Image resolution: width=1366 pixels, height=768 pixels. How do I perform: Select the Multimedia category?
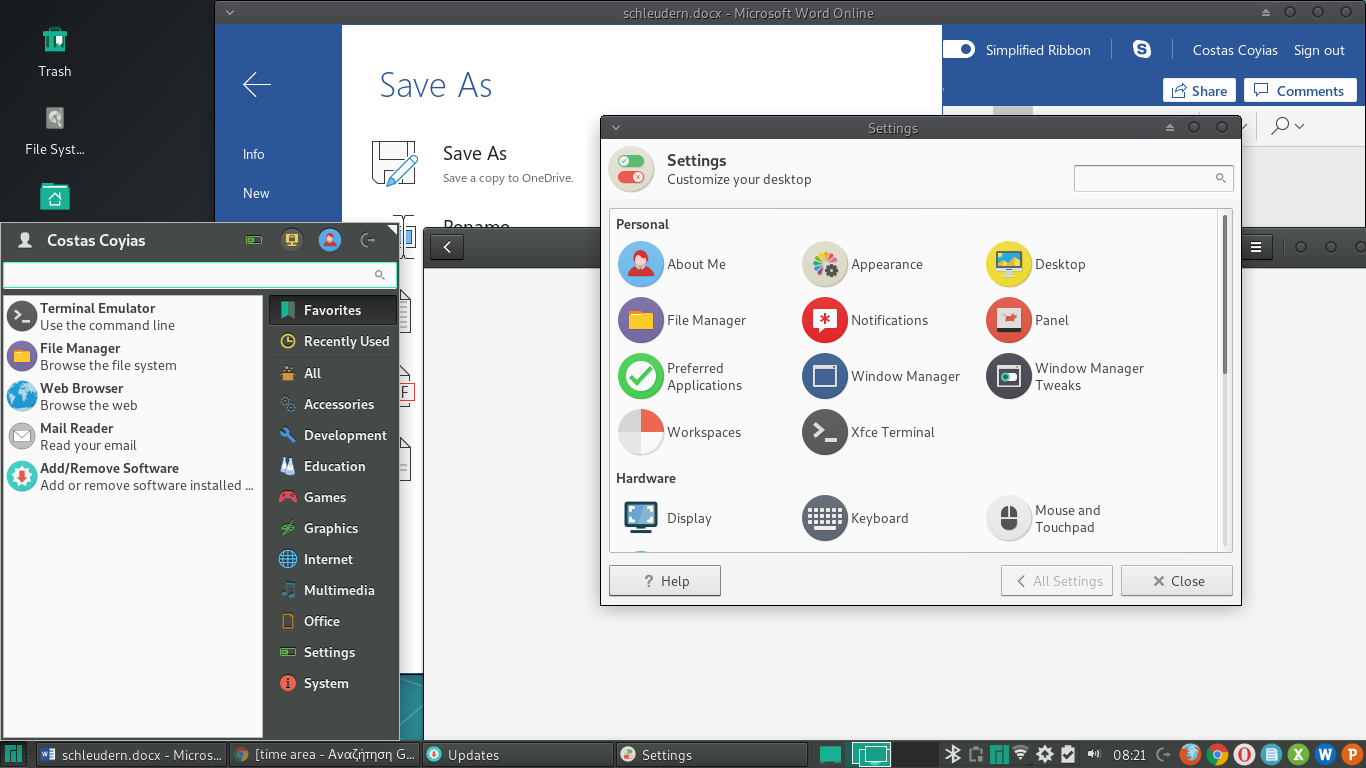point(338,590)
